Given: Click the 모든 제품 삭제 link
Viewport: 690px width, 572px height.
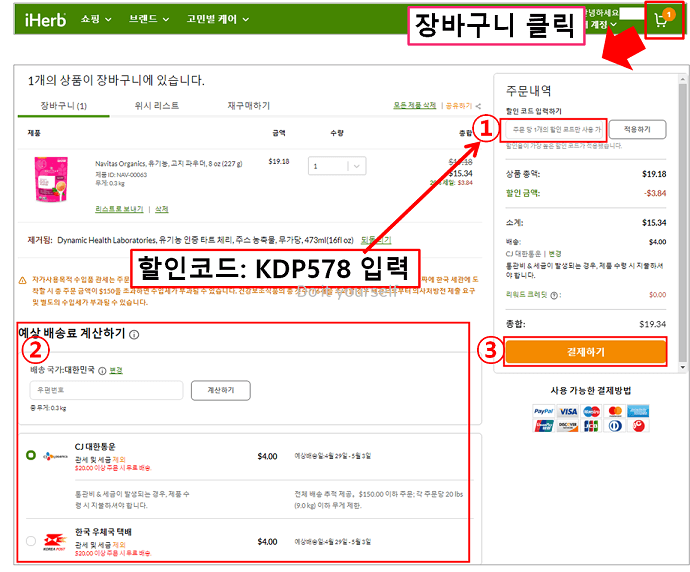Looking at the screenshot, I should [415, 105].
